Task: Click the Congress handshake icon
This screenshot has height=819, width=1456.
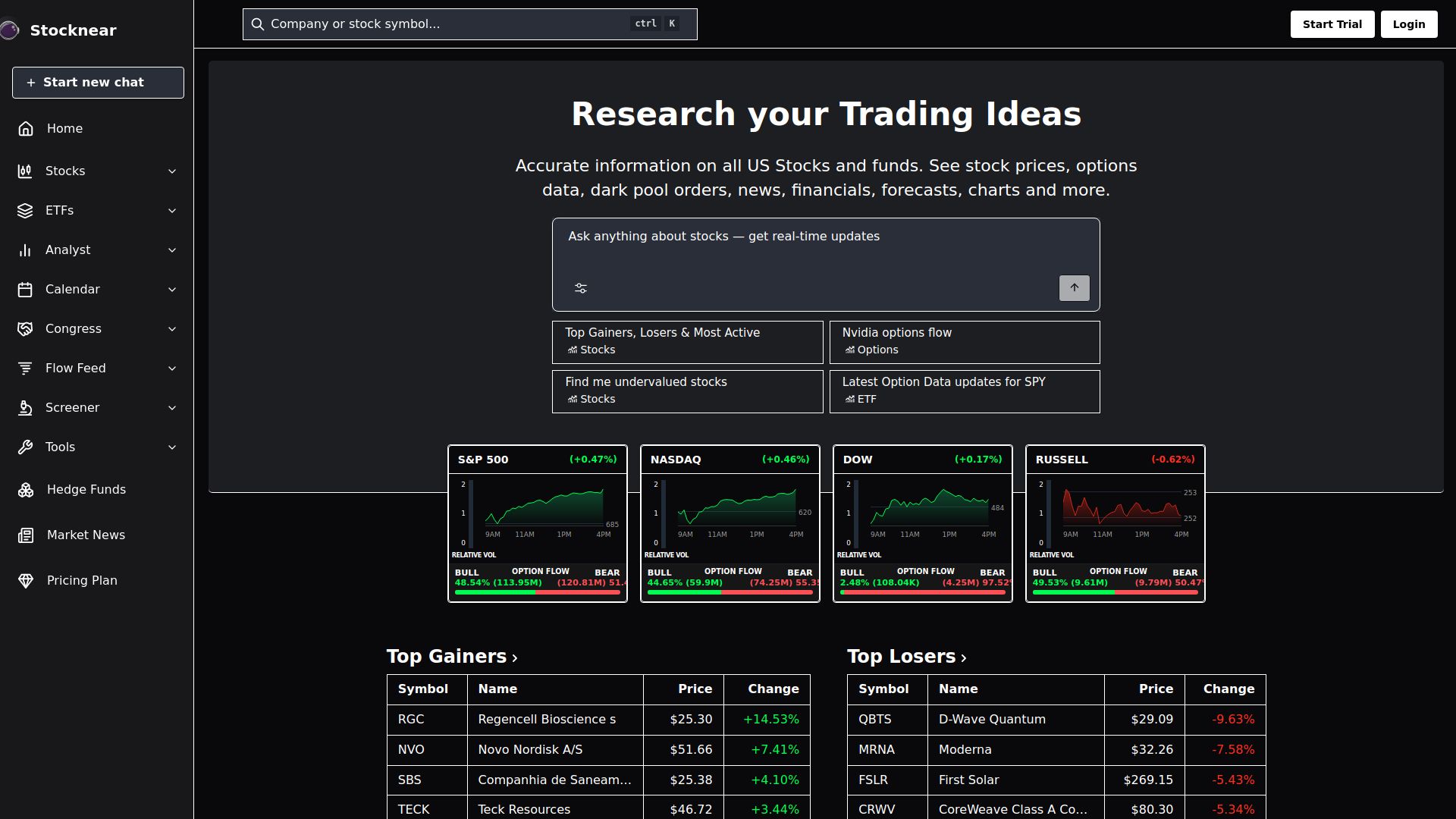Action: 25,329
